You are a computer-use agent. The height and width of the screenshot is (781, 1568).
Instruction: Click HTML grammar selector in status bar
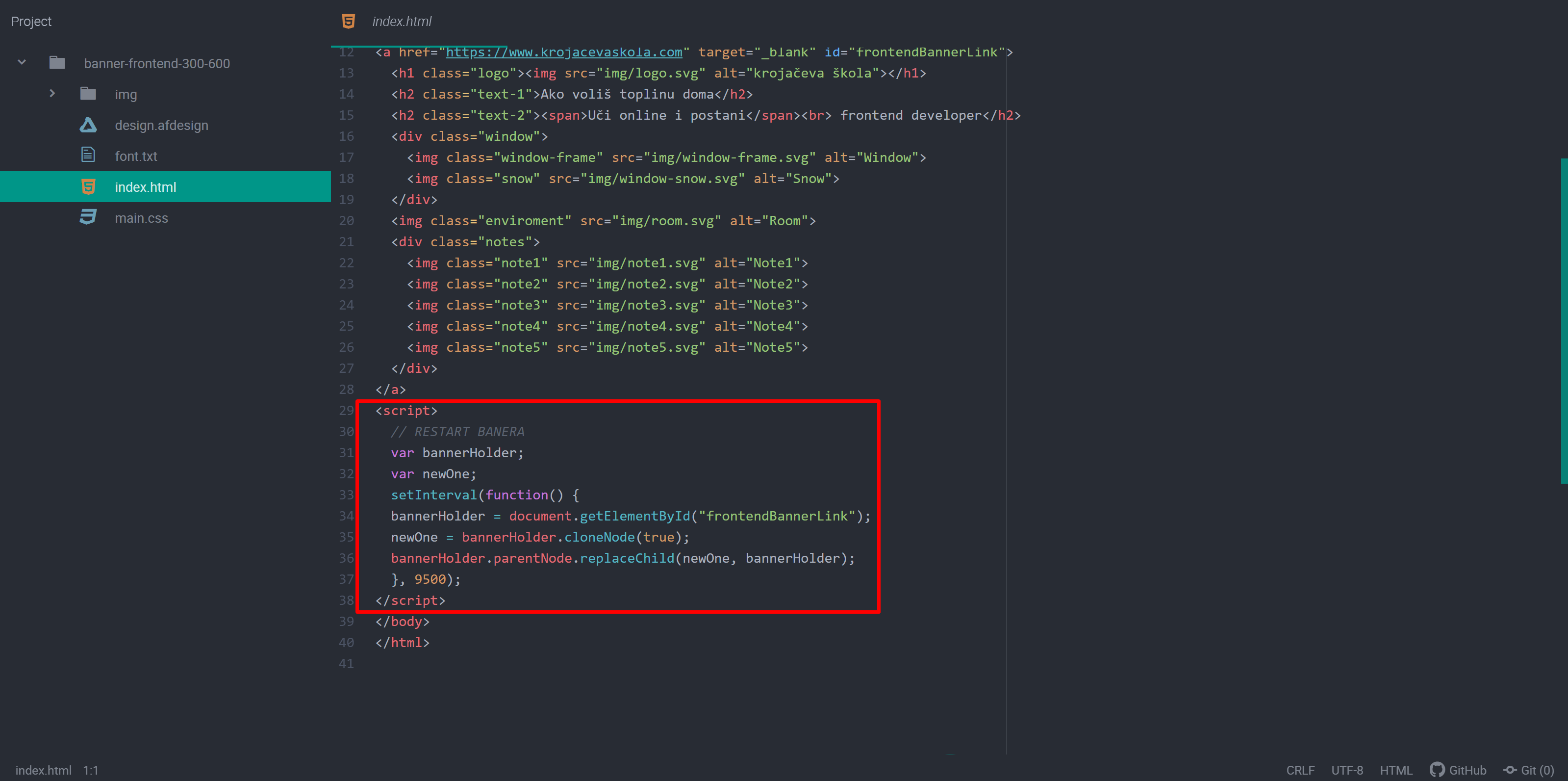(1396, 770)
